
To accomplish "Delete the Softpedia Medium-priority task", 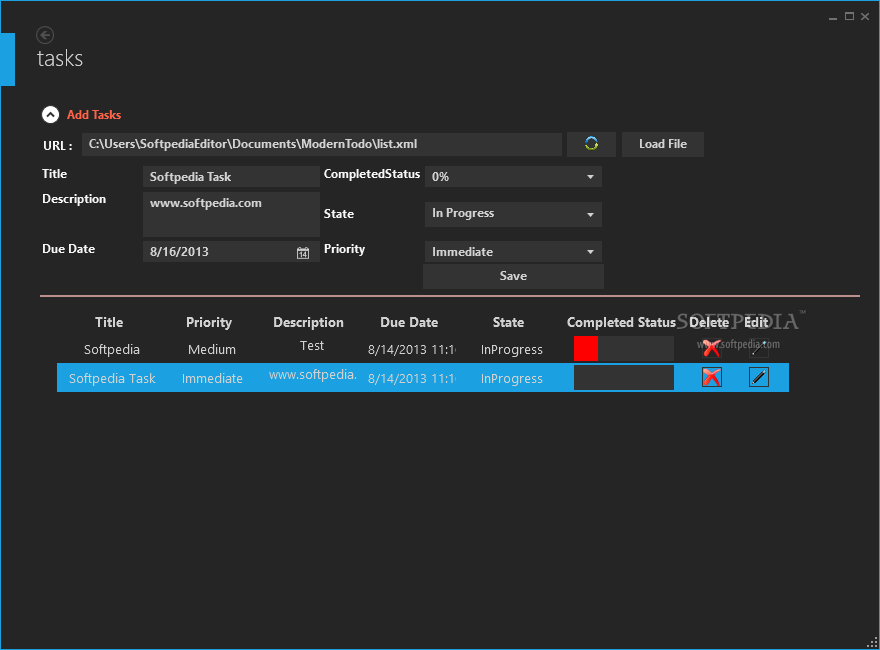I will 712,349.
